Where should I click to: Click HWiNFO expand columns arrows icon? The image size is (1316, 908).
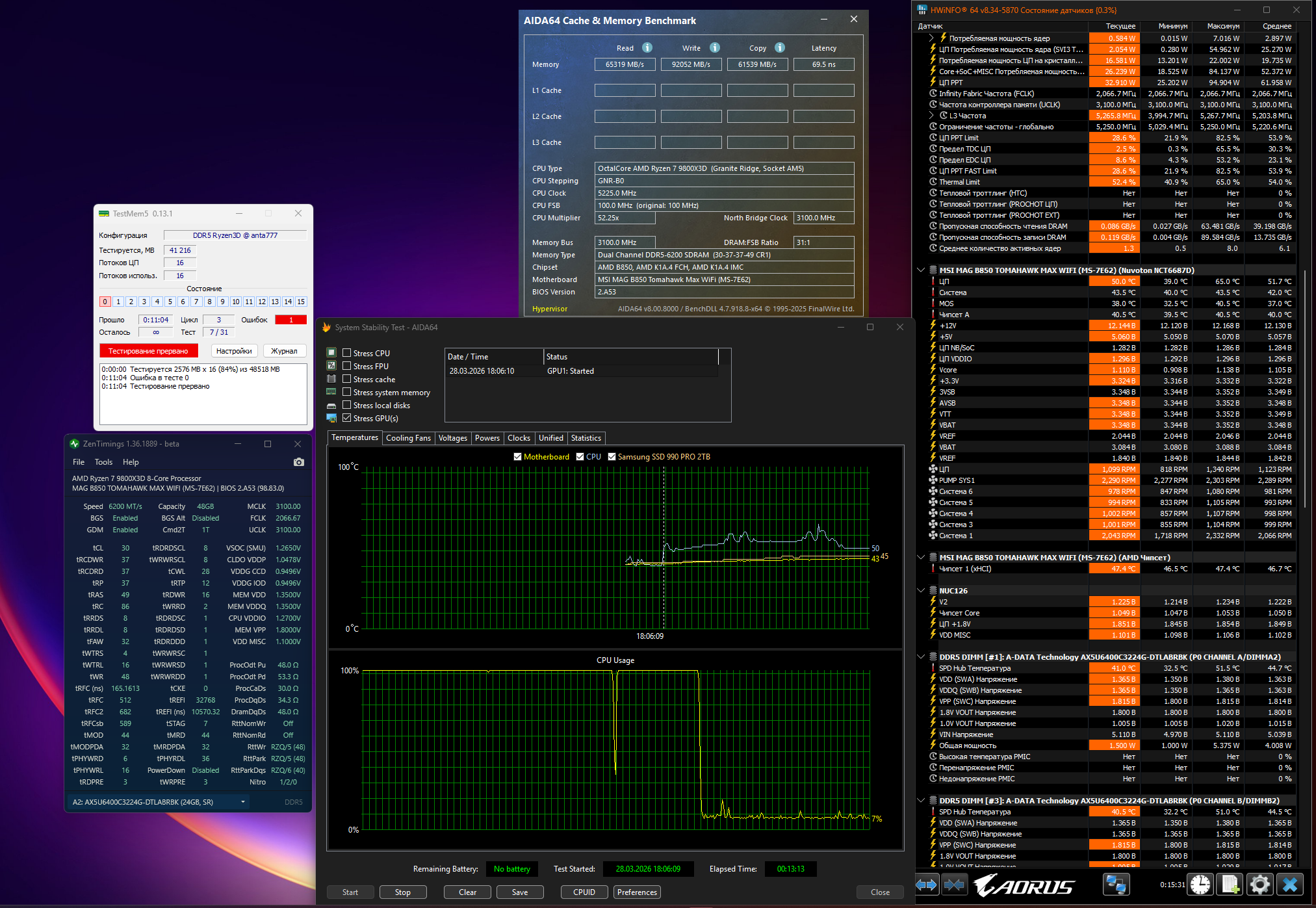pos(927,885)
